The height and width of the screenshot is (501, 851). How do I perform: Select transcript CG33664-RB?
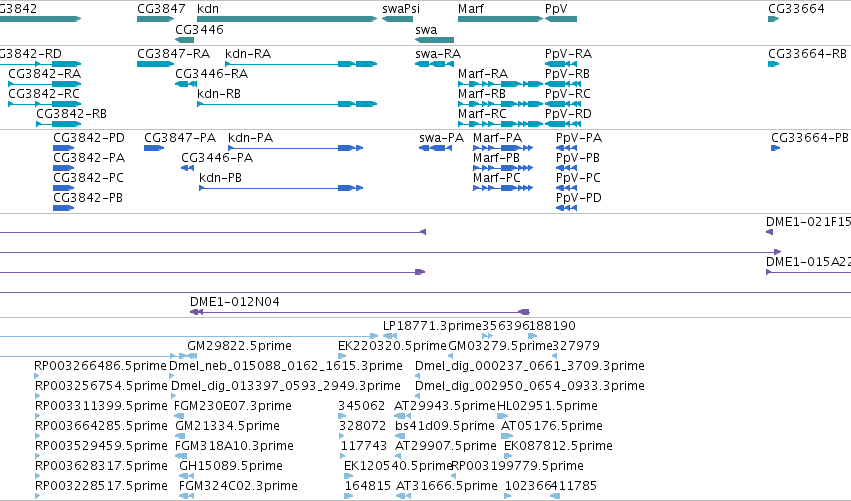pyautogui.click(x=807, y=54)
